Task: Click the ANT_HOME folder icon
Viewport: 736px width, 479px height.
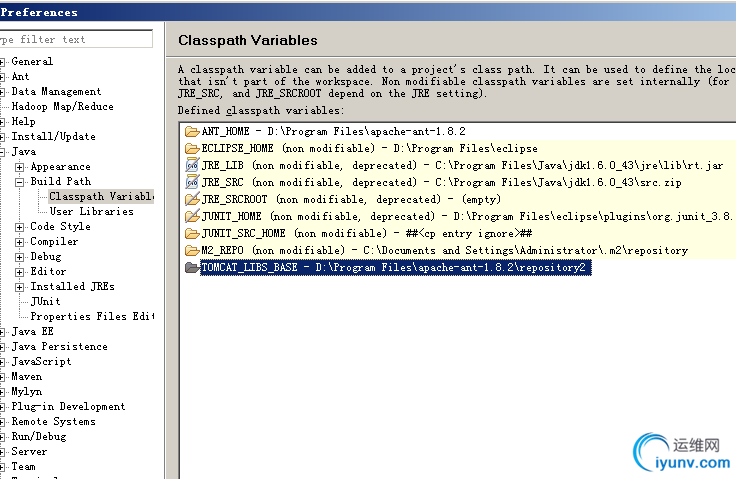Action: coord(192,131)
